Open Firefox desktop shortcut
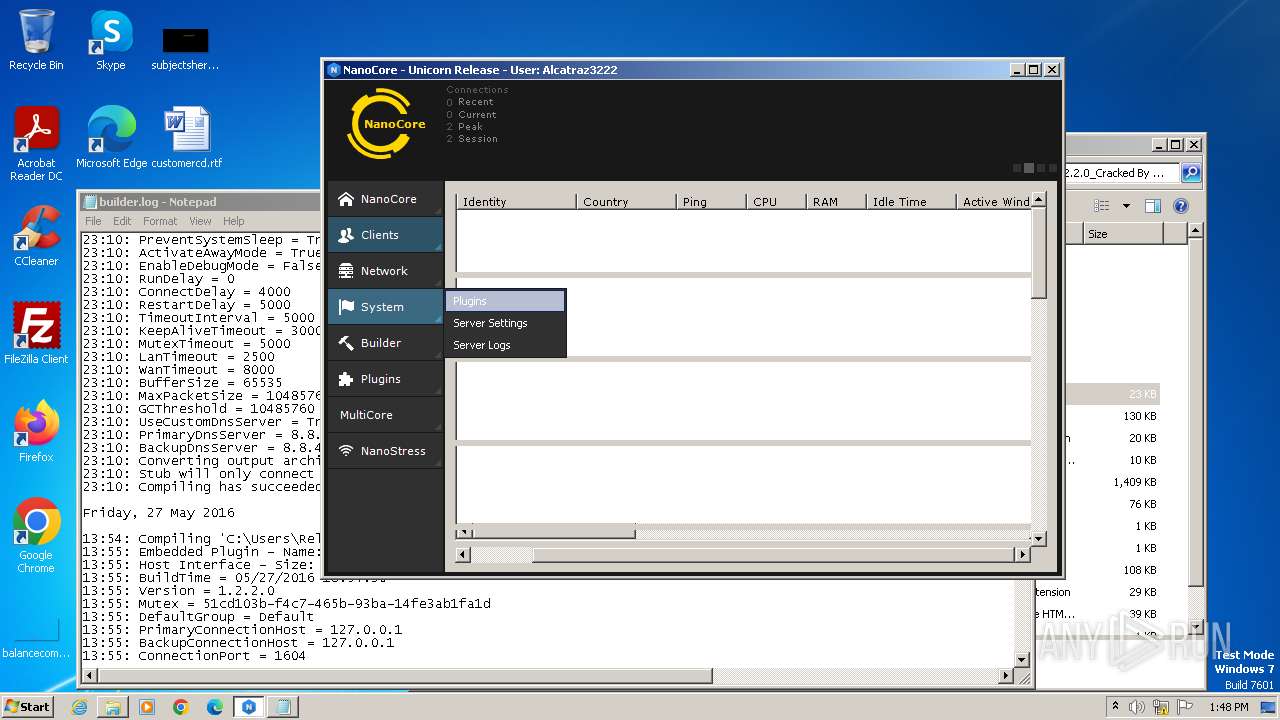 (36, 432)
